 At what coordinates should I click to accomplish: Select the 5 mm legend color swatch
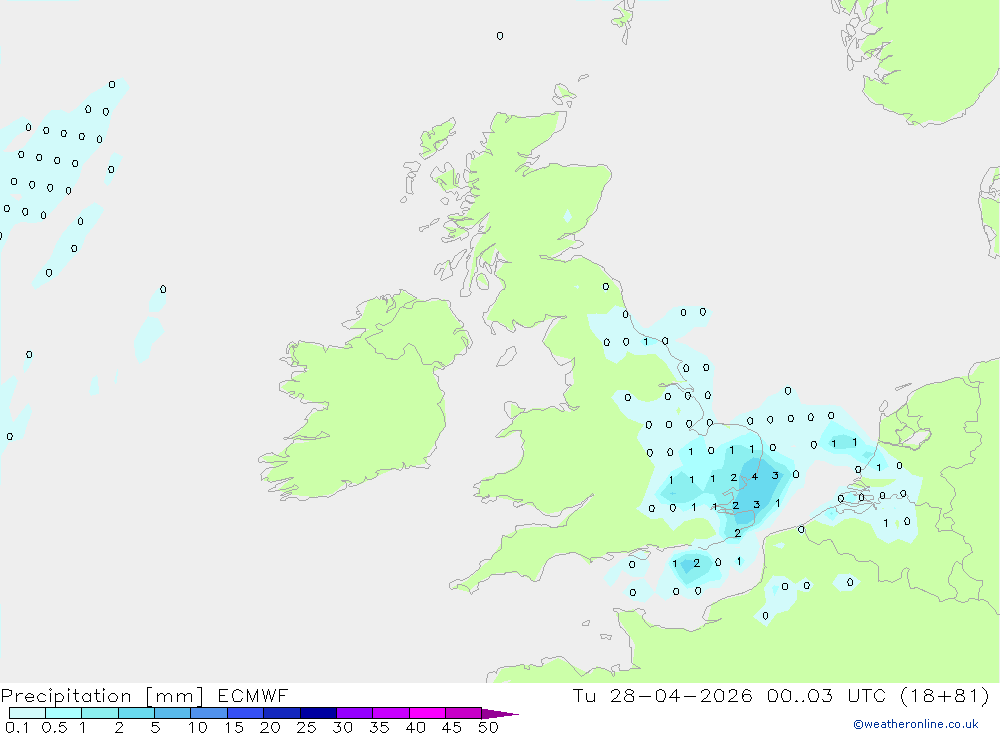click(x=172, y=713)
